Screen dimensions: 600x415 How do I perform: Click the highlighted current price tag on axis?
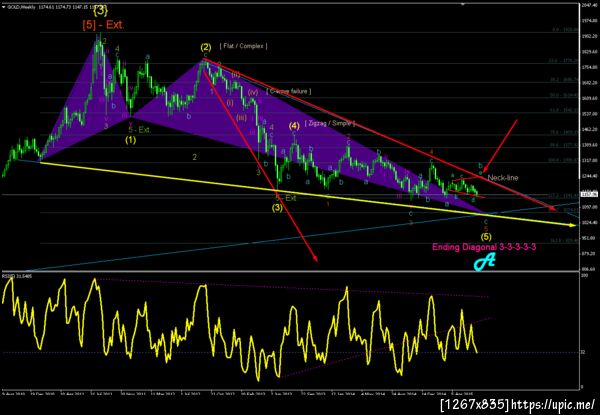pos(587,194)
